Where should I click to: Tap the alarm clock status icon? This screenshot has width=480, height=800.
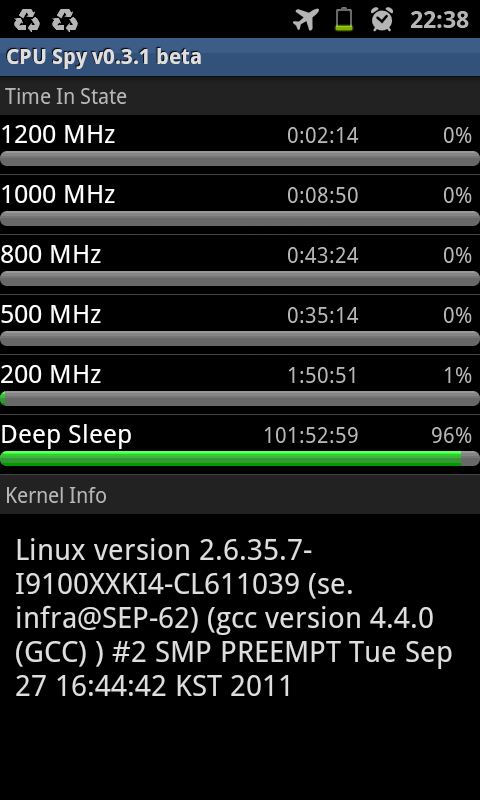coord(382,19)
